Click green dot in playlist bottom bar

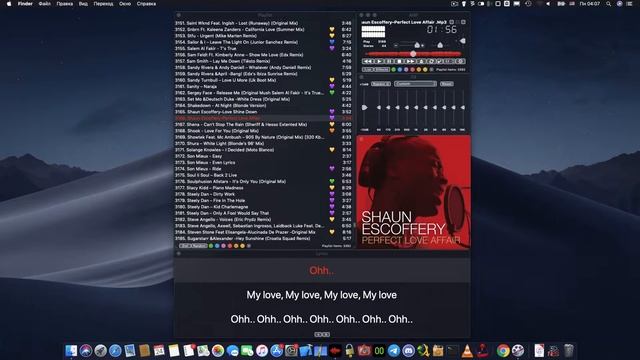pos(211,246)
